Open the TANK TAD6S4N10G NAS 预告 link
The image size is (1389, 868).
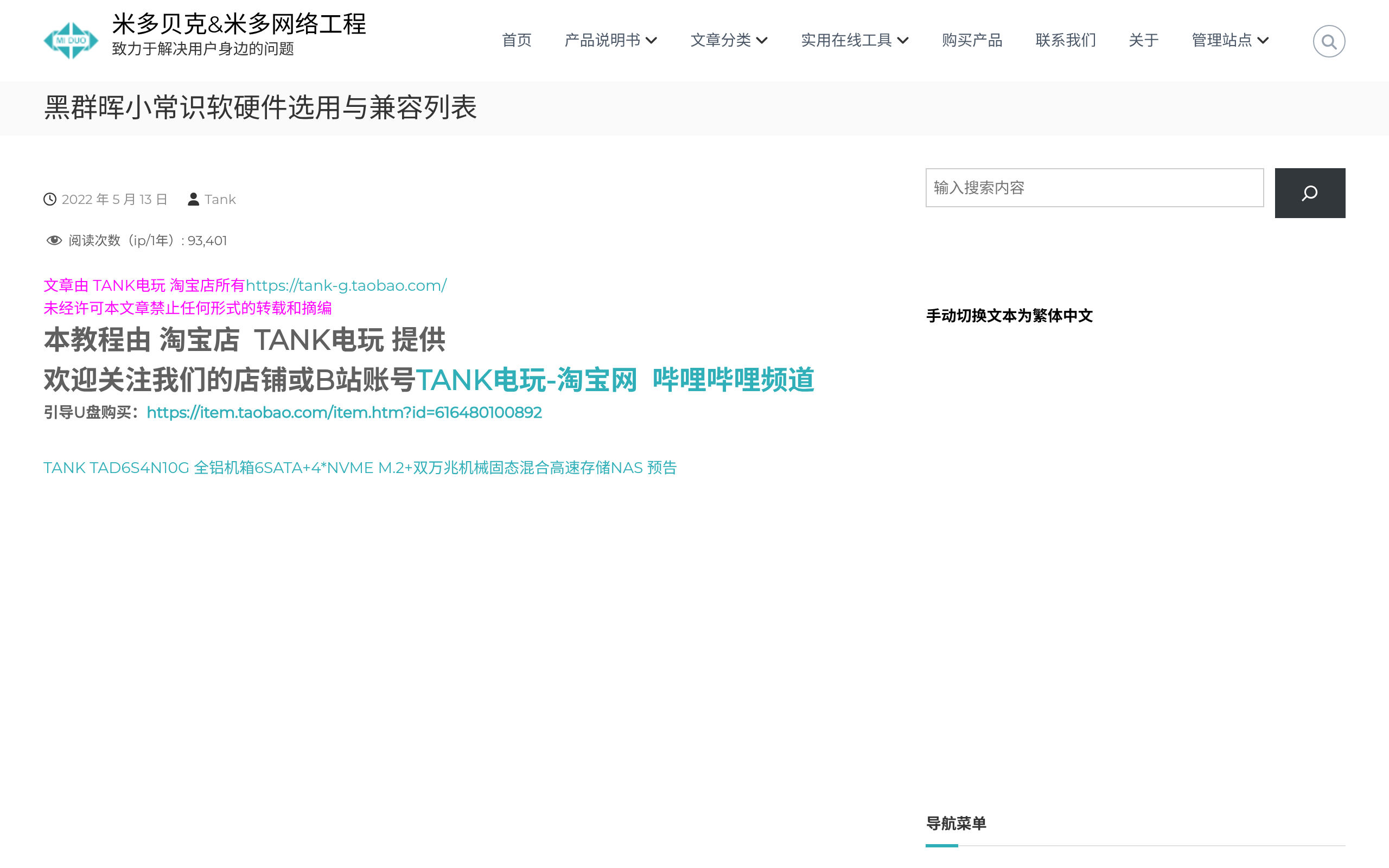(360, 468)
